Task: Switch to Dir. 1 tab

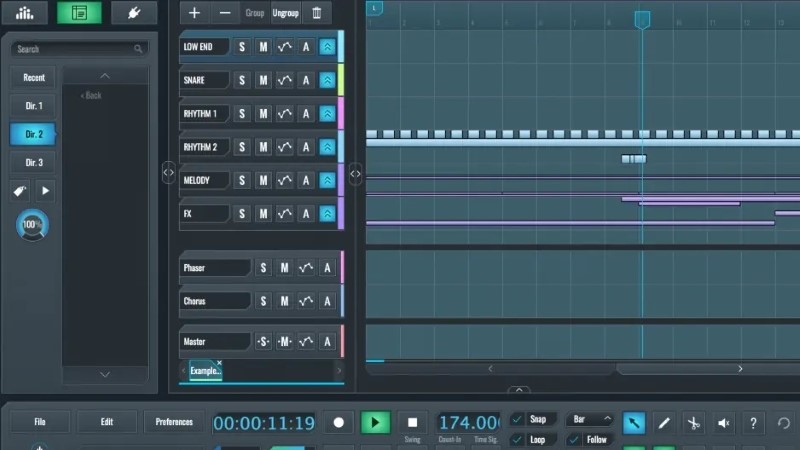Action: [34, 106]
